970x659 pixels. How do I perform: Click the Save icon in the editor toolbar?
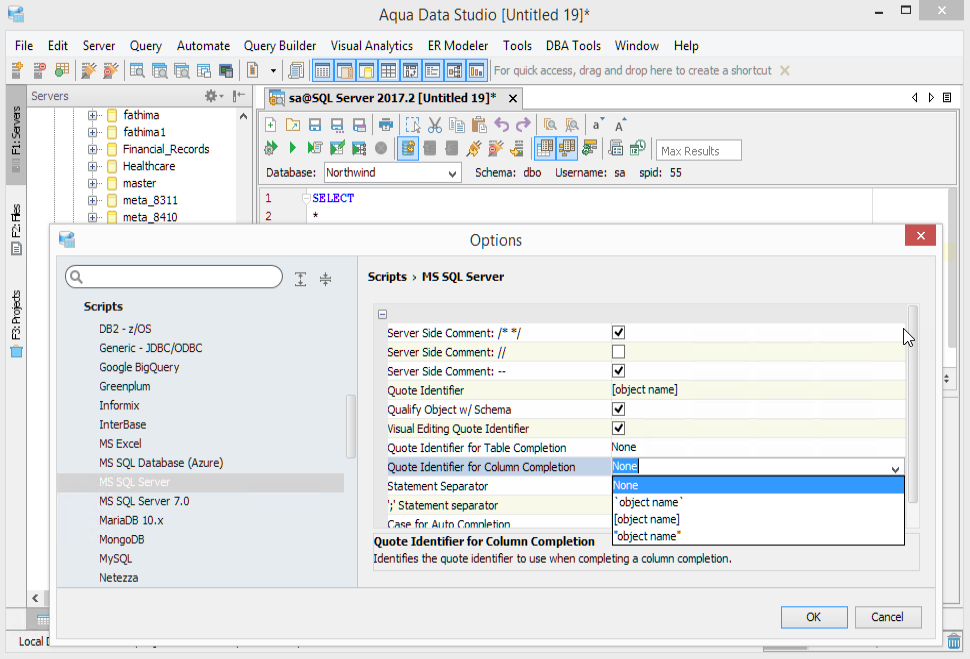tap(315, 125)
